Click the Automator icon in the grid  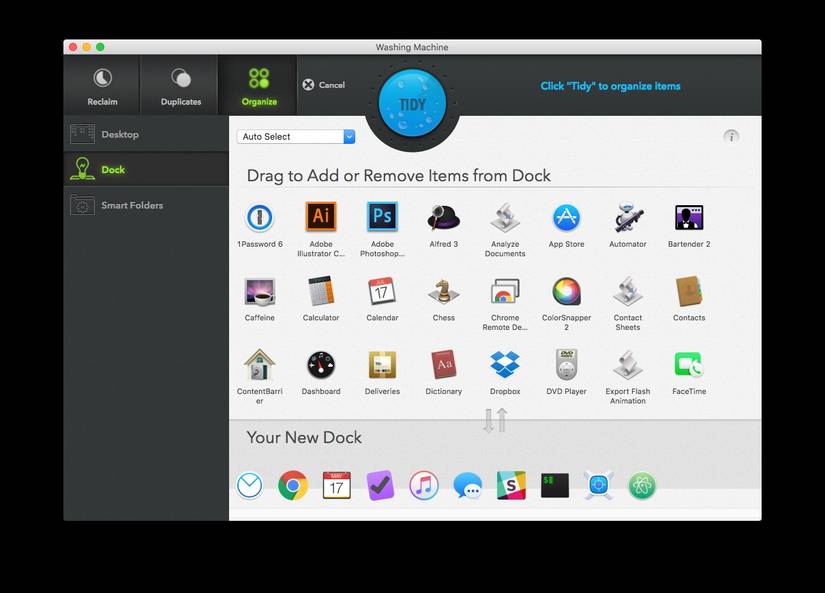[627, 219]
